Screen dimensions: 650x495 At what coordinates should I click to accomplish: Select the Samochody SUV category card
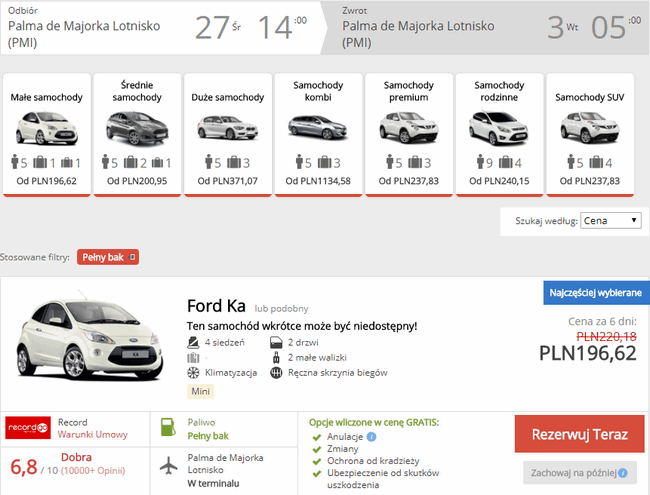coord(590,134)
